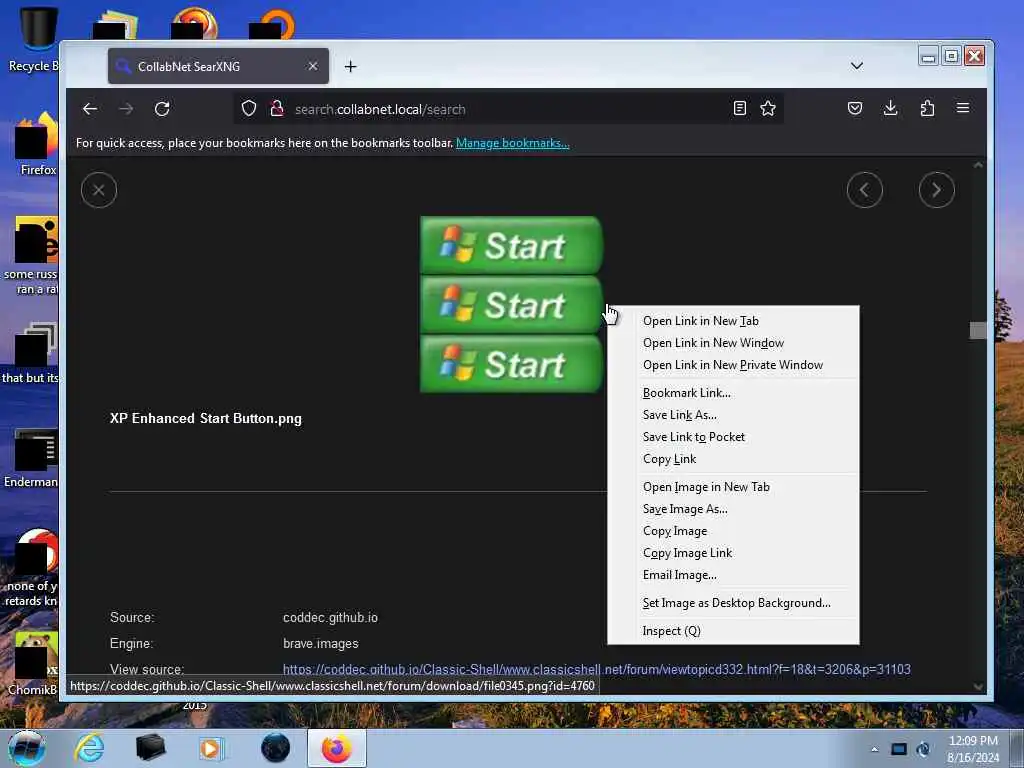1024x768 pixels.
Task: Bookmark this page with the star icon
Action: tap(768, 108)
